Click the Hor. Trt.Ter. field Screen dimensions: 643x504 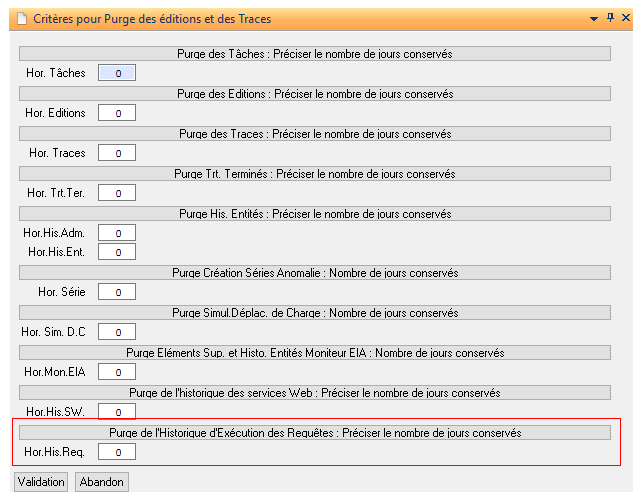pos(117,193)
